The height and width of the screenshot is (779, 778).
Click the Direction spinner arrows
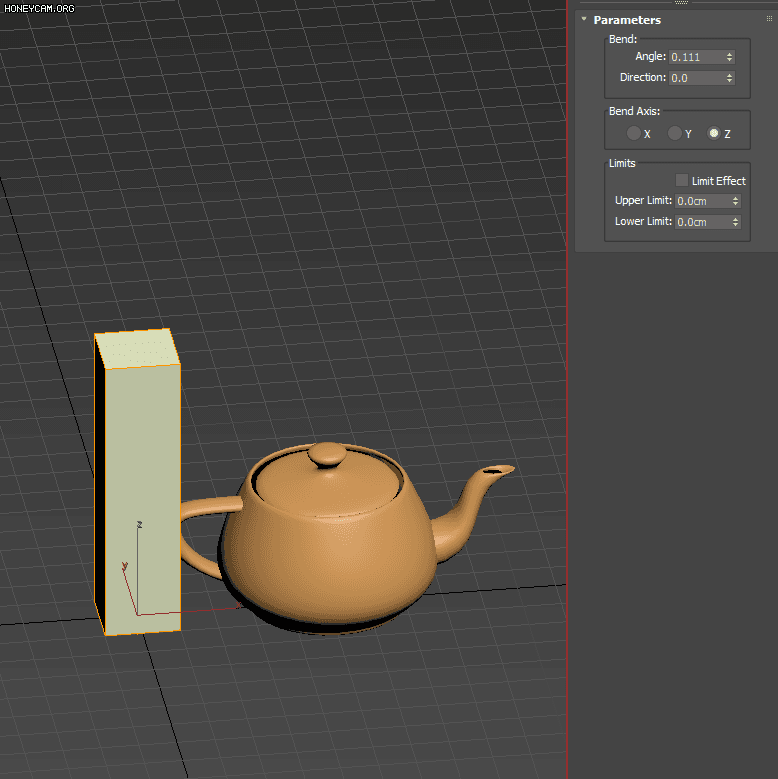729,78
